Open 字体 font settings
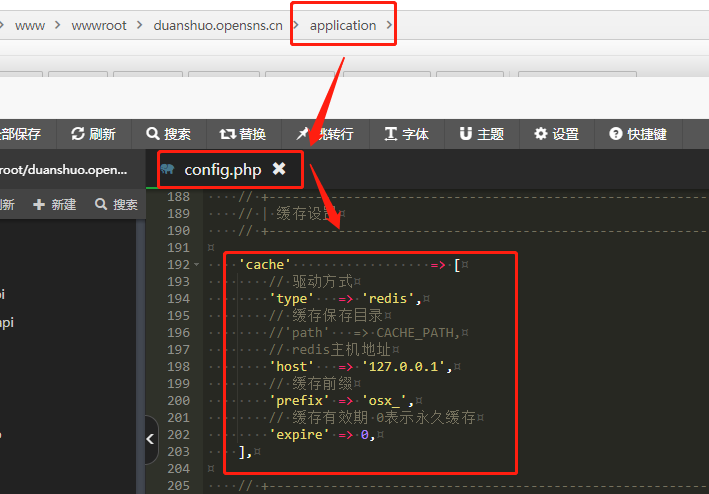The image size is (709, 494). click(407, 134)
